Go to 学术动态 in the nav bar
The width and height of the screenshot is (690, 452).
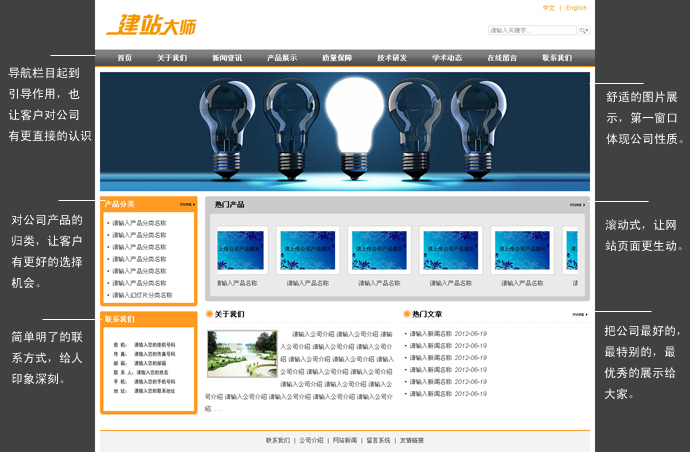447,58
